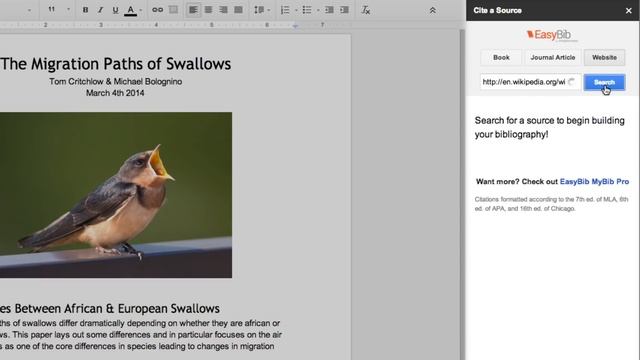Viewport: 640px width, 360px height.
Task: Click the Cite a Source panel title
Action: [x=498, y=11]
